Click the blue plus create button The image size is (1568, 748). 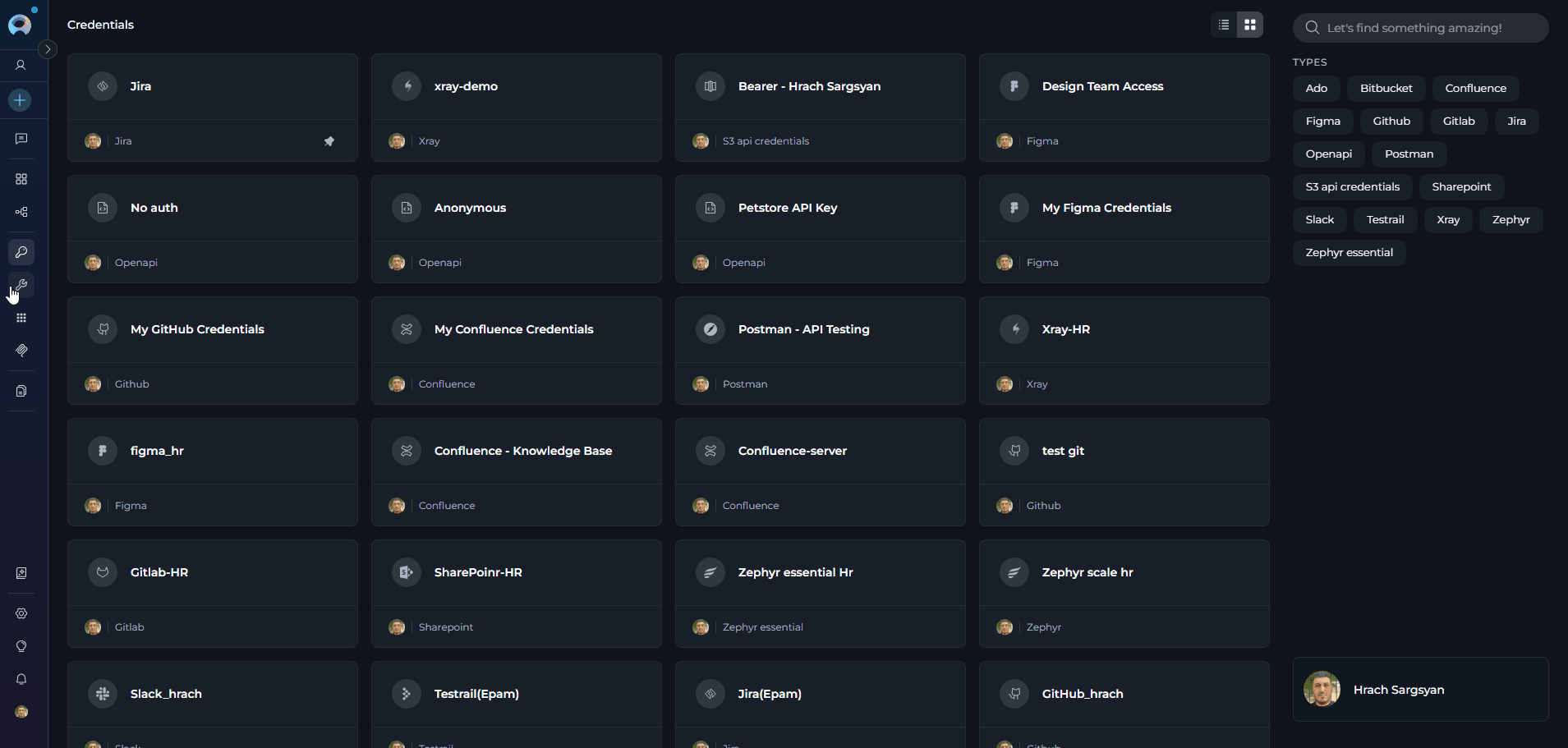click(x=20, y=100)
